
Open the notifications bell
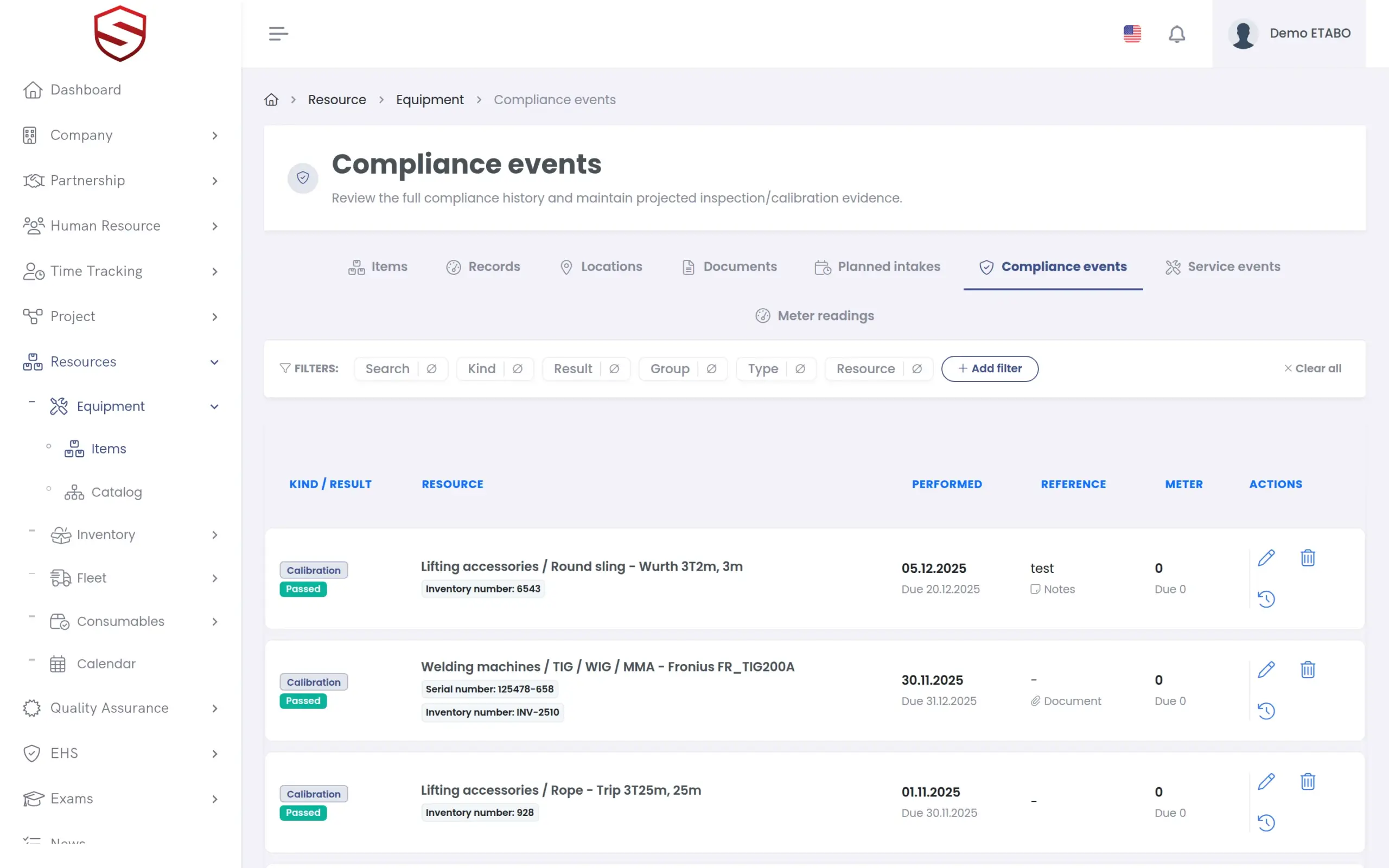pos(1177,34)
